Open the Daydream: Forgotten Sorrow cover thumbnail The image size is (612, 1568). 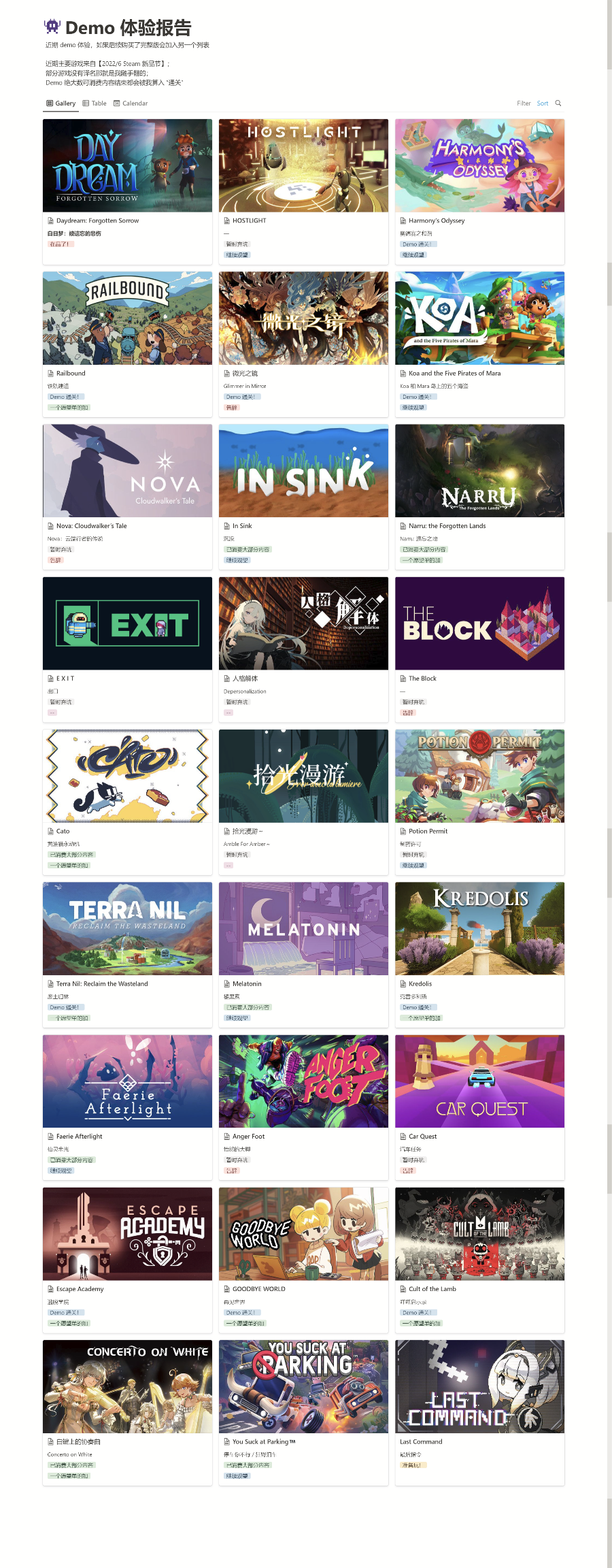point(127,165)
